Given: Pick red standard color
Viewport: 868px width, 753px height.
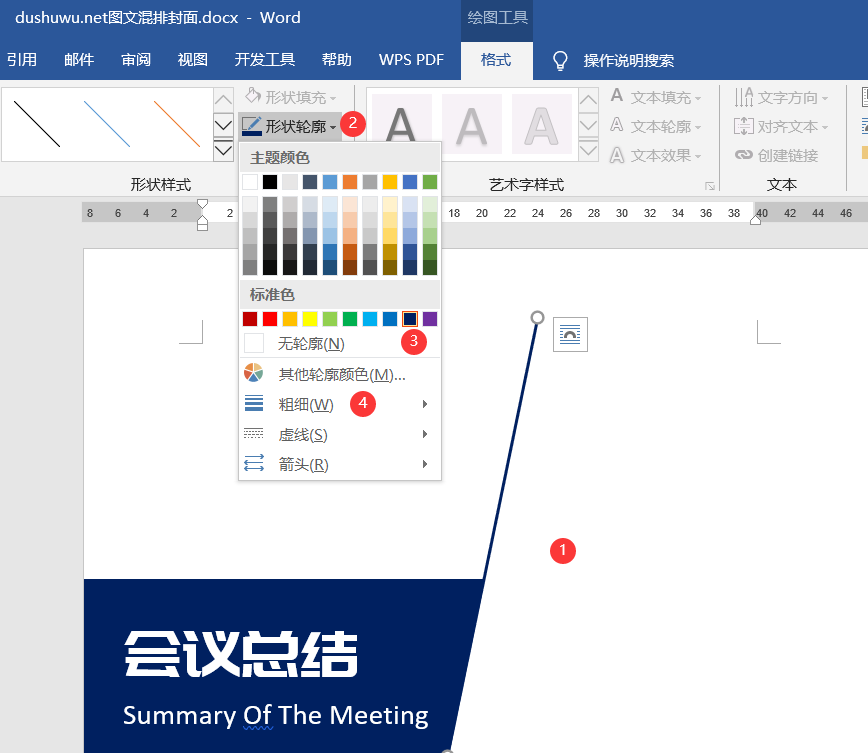Looking at the screenshot, I should pyautogui.click(x=270, y=319).
